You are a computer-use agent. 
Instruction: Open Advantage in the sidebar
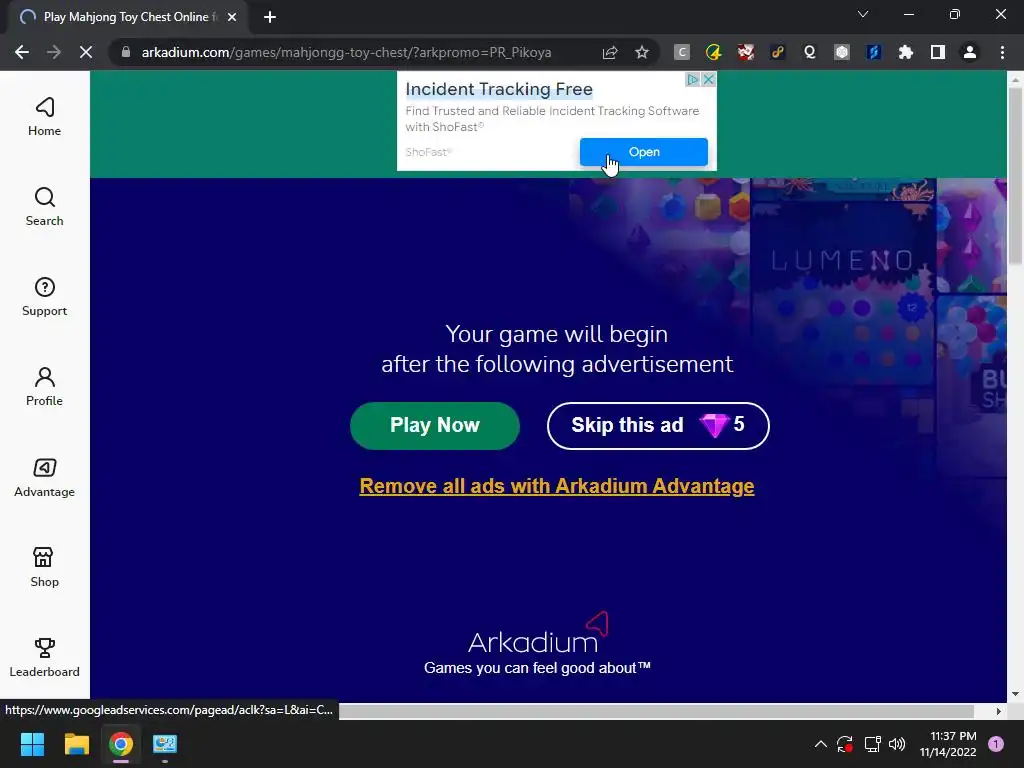(44, 477)
